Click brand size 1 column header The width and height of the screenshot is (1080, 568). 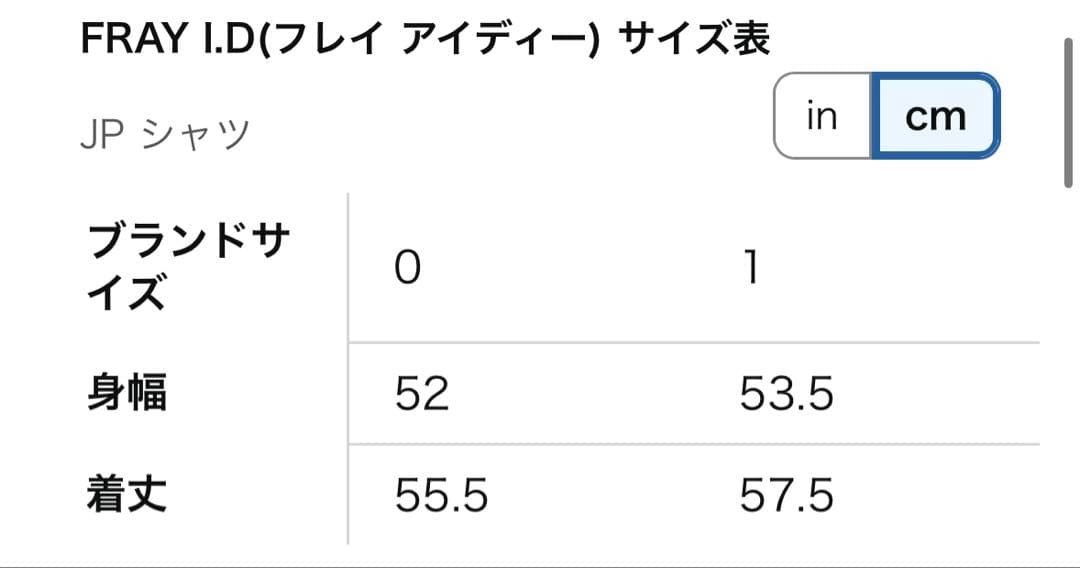coord(752,270)
